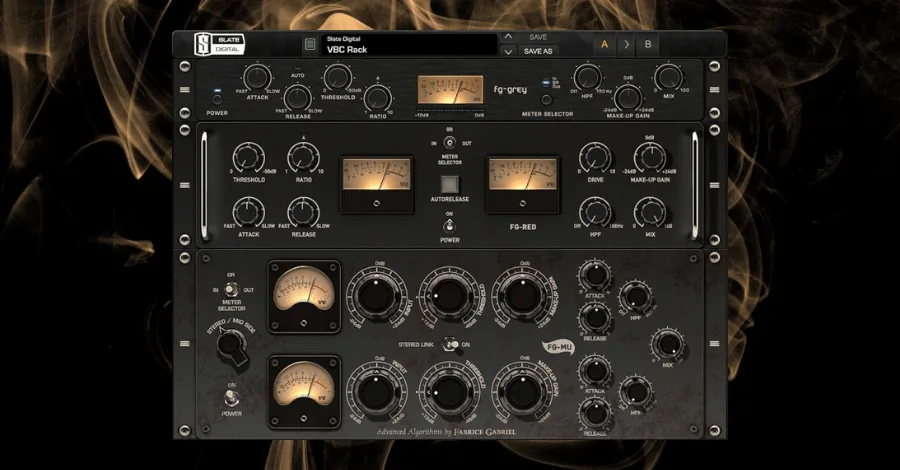The image size is (900, 470).
Task: Flip the FG-Red meter selector switch
Action: 450,142
